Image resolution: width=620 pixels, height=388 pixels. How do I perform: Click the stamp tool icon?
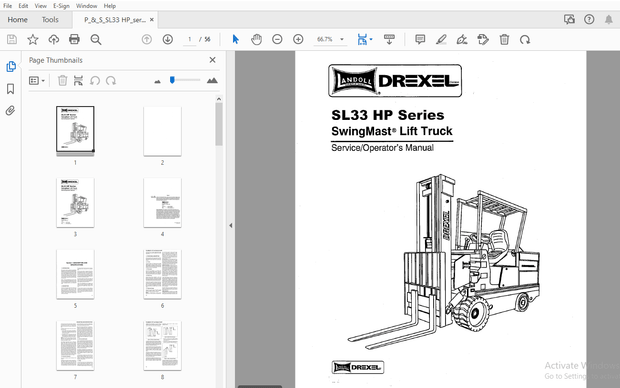pos(483,39)
